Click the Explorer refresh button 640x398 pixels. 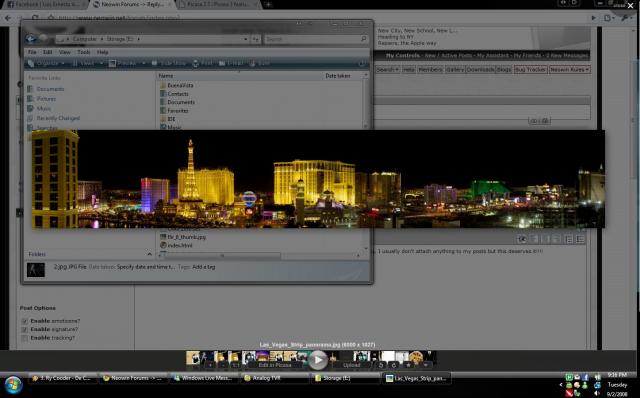[x=256, y=39]
